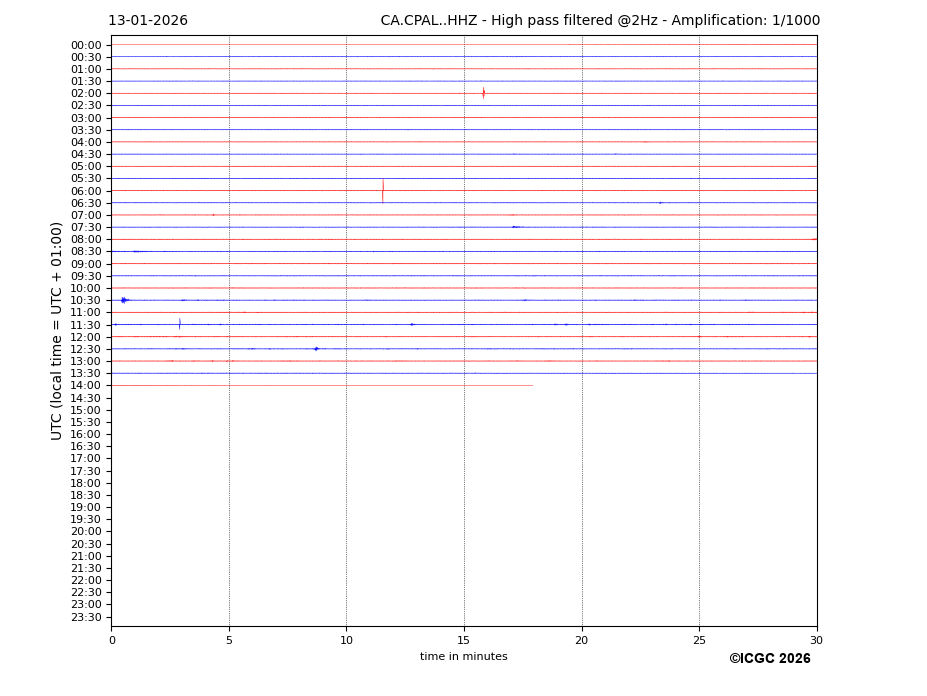This screenshot has height=696, width=927.
Task: Click the blue event on the 12:30 trace
Action: point(316,349)
